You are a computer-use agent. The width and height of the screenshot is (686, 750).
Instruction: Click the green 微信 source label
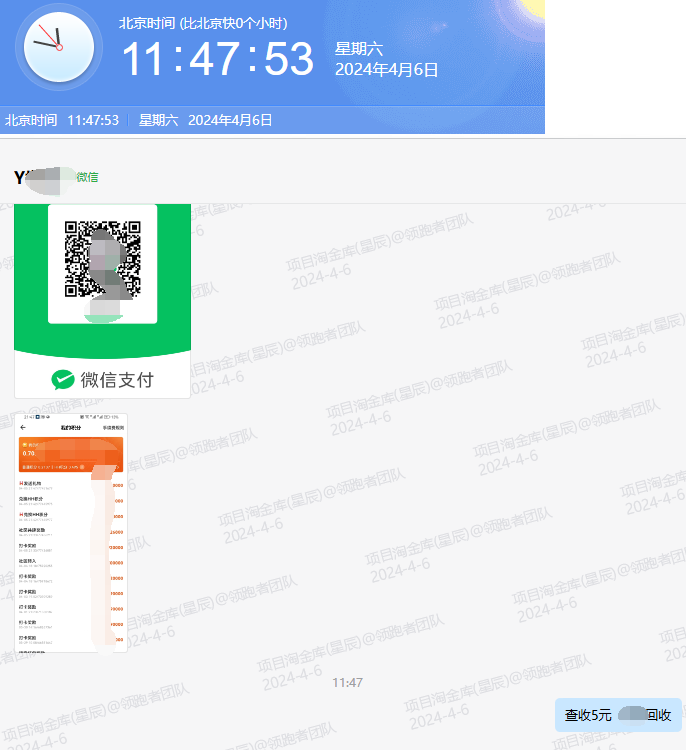[88, 177]
